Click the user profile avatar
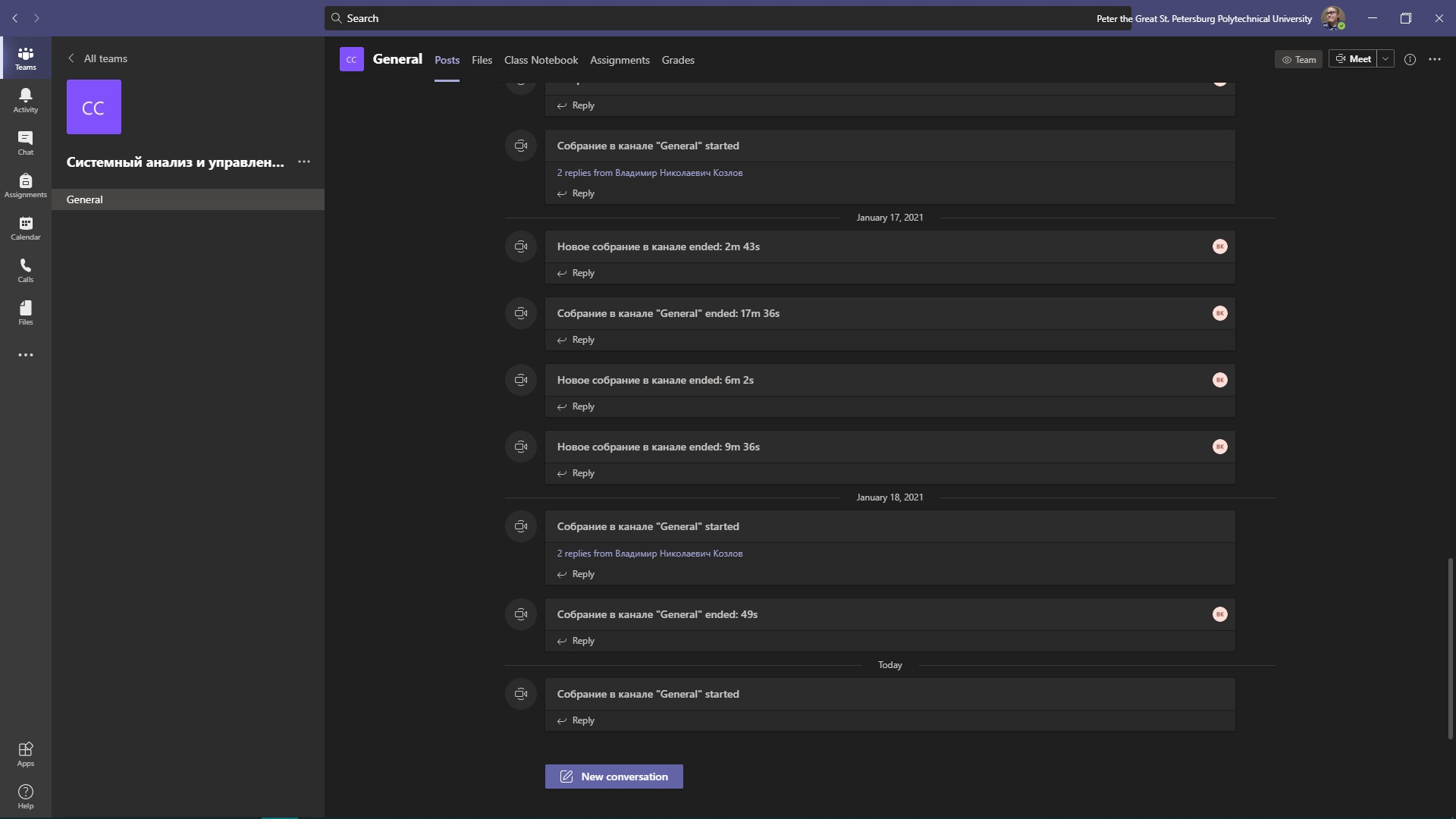Screen dimensions: 1456x819 1333,18
